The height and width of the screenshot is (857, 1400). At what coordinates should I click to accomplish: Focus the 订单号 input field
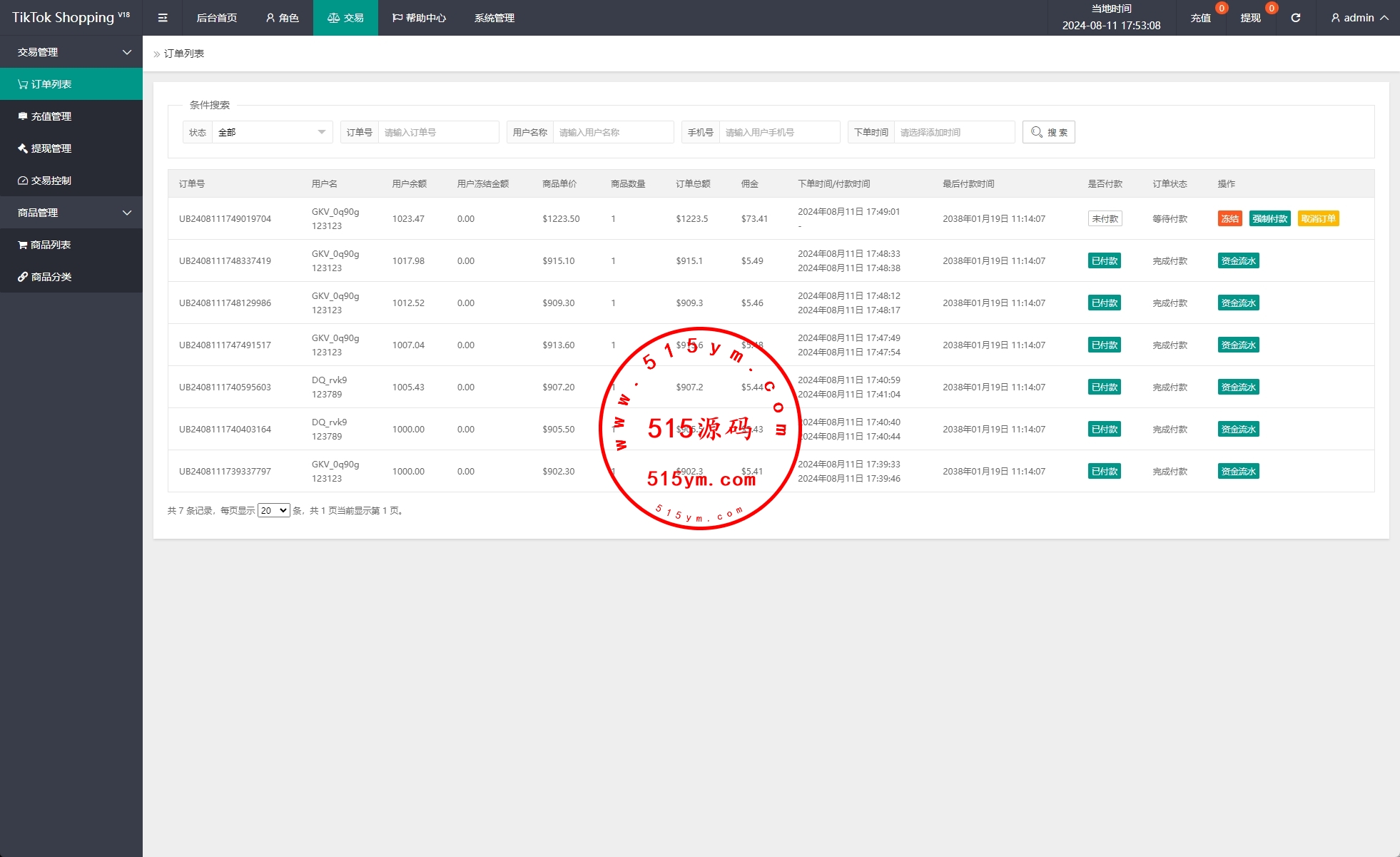[x=437, y=132]
